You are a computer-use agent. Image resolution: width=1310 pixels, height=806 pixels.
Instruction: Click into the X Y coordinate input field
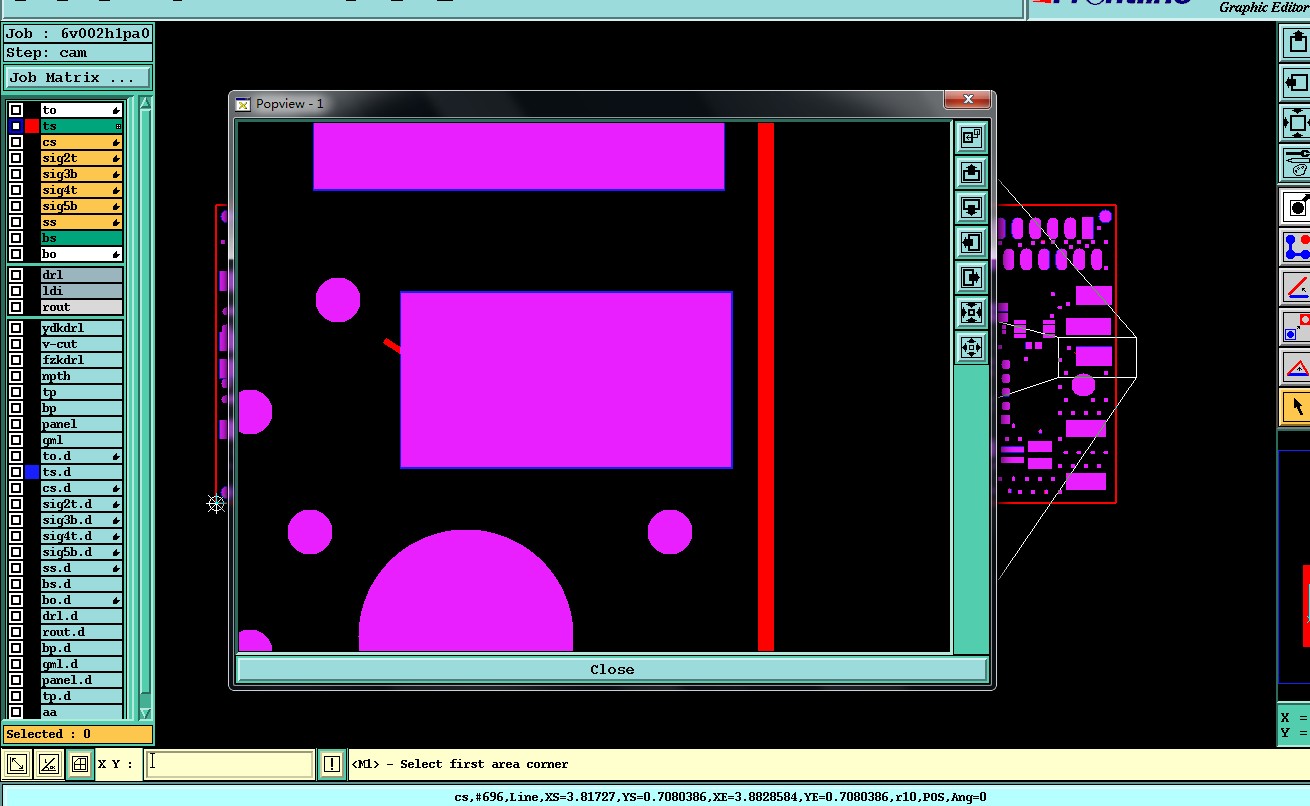(229, 765)
